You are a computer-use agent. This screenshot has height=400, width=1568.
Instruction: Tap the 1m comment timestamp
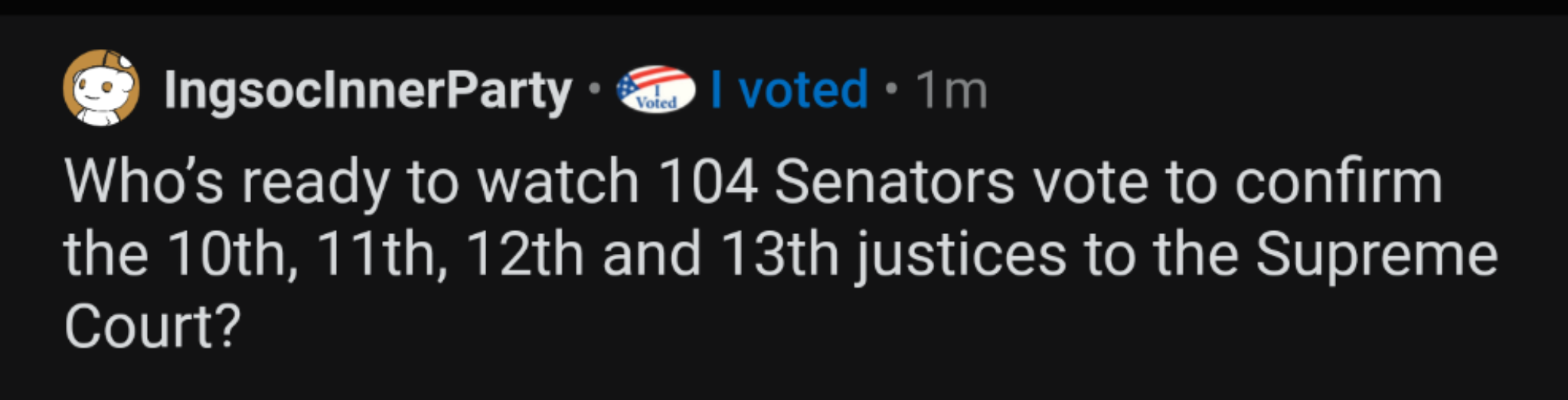(952, 90)
